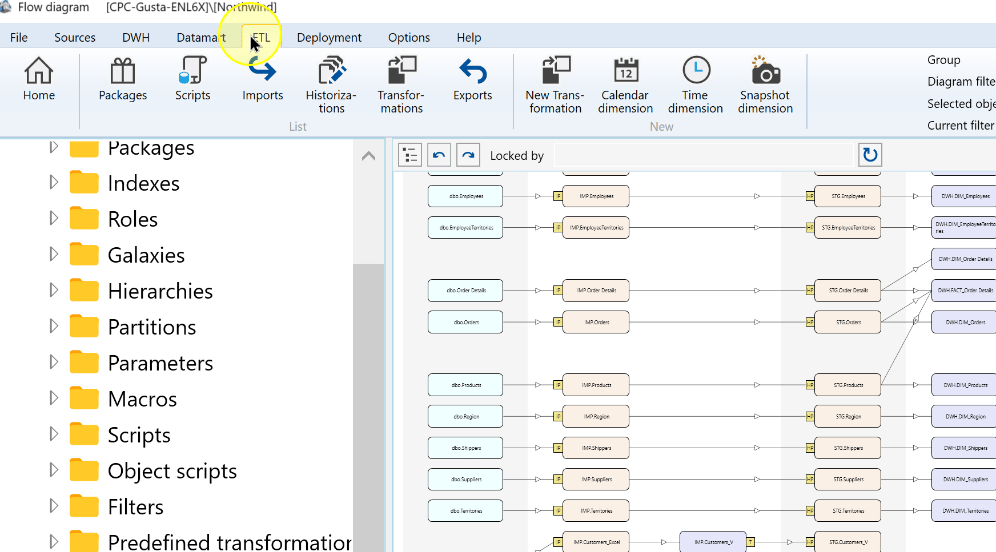Click the tree panel scroll up arrow

tap(368, 156)
